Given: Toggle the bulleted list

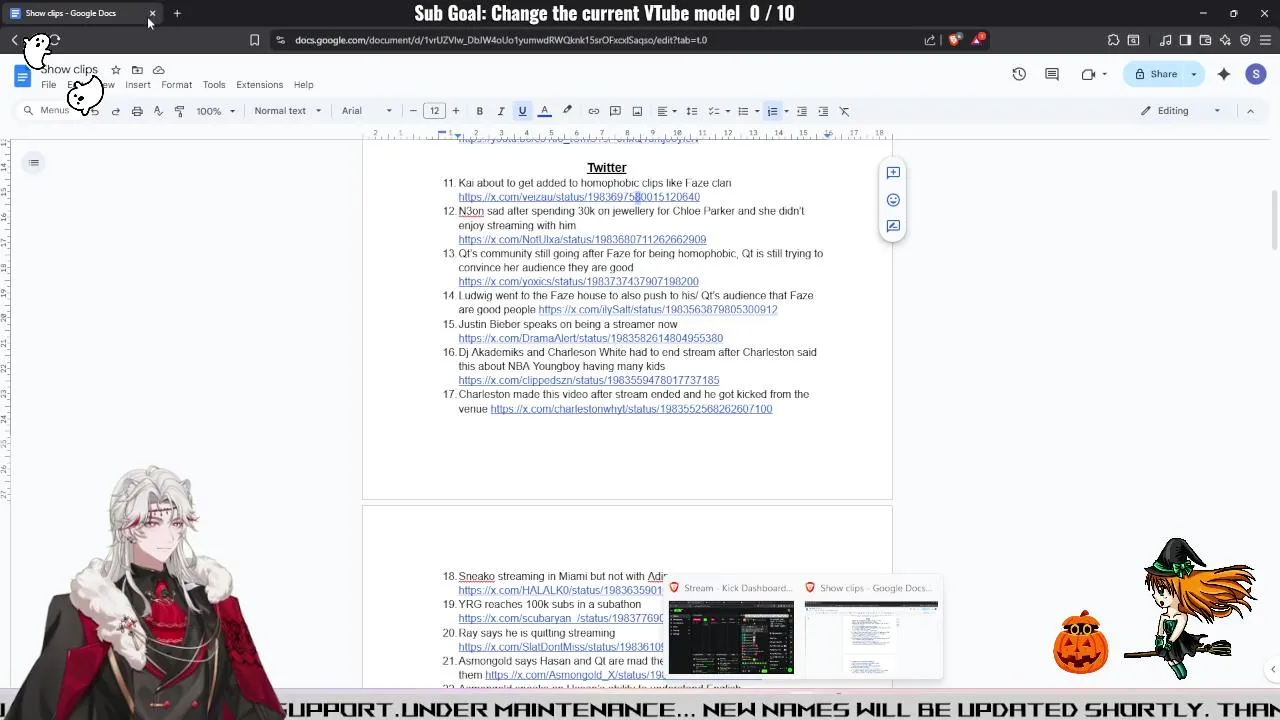Looking at the screenshot, I should pos(742,111).
